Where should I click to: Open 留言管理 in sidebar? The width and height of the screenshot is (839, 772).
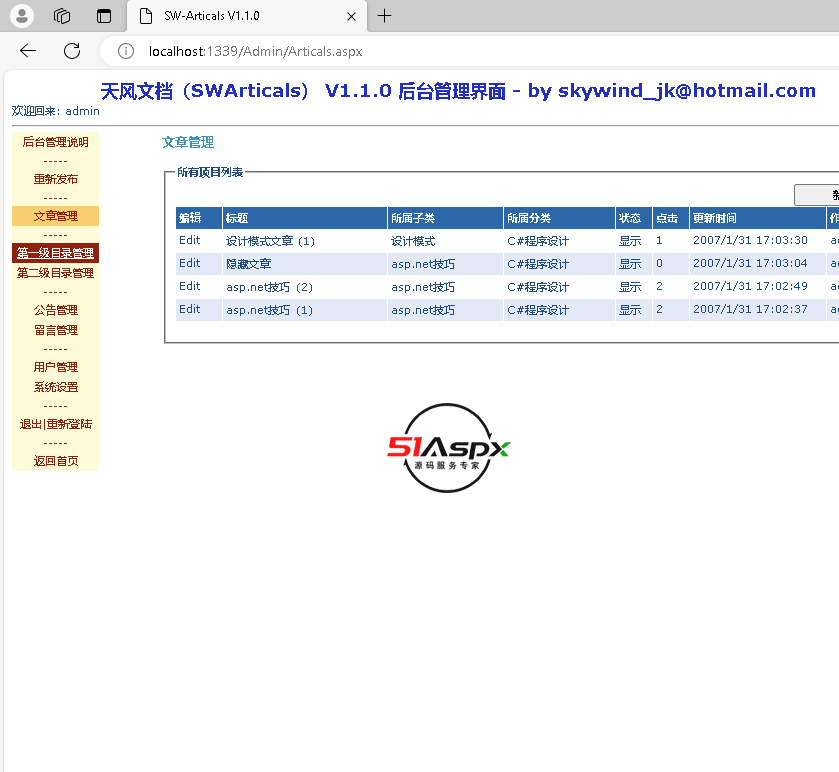56,330
